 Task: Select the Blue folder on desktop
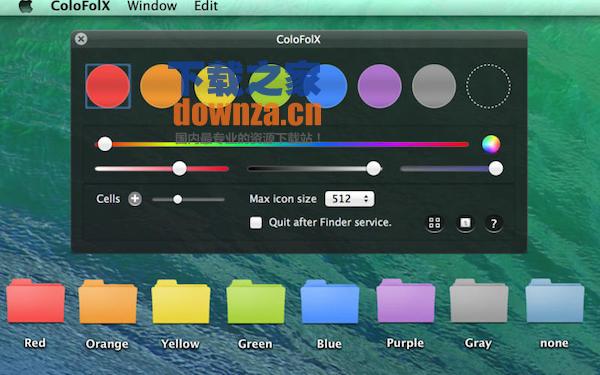point(330,302)
